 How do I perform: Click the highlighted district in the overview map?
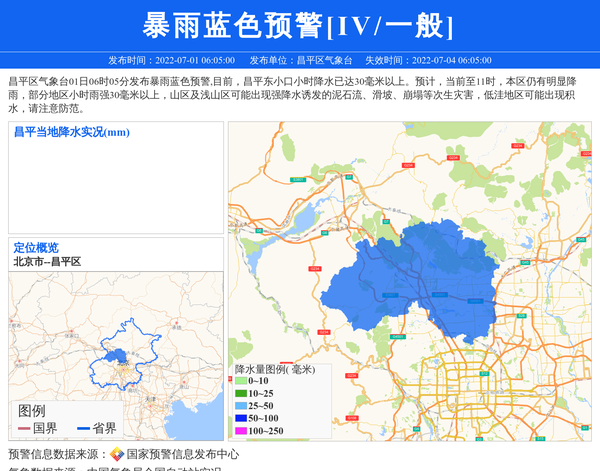pyautogui.click(x=116, y=356)
